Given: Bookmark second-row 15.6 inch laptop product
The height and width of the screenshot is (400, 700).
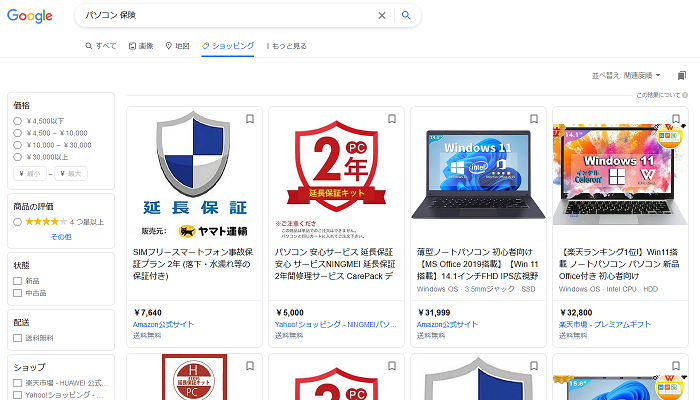Looking at the screenshot, I should [x=676, y=366].
